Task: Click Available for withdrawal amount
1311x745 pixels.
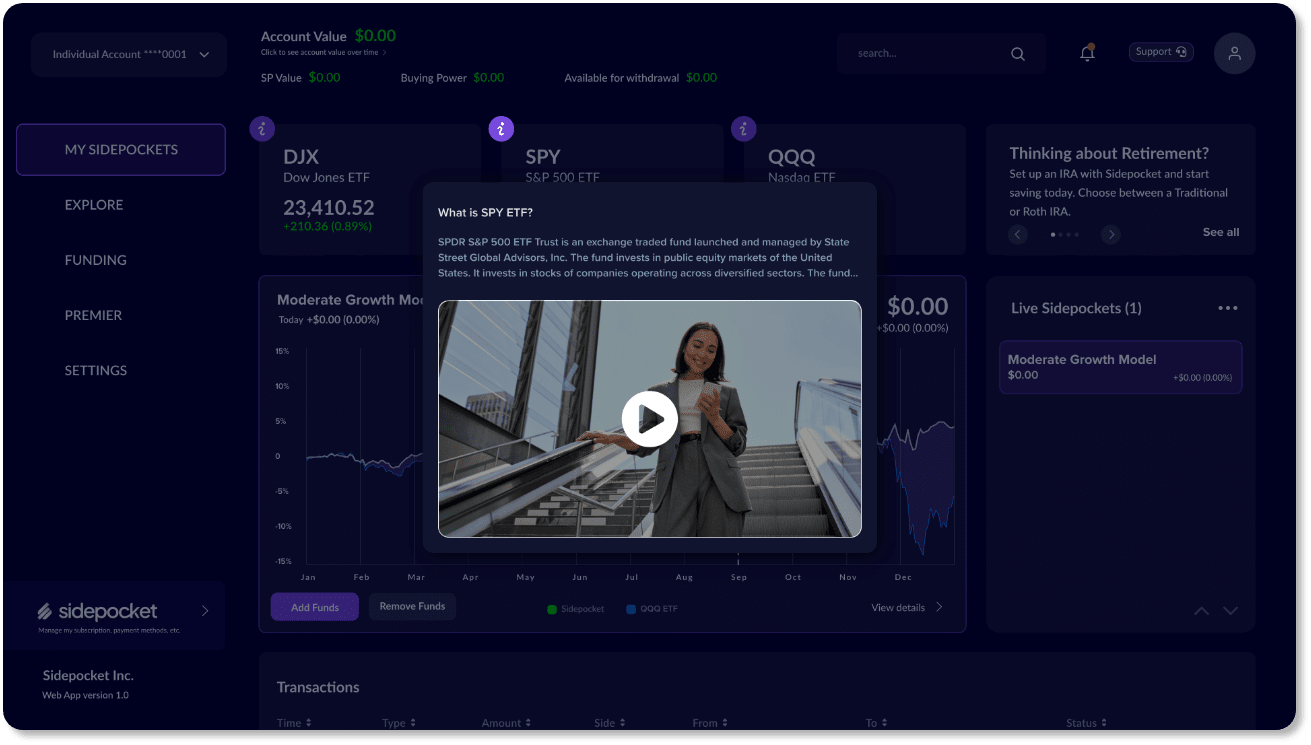Action: (x=701, y=77)
